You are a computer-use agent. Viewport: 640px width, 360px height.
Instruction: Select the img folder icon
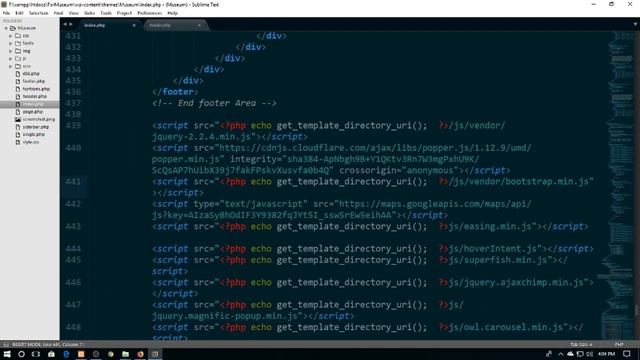(18, 51)
